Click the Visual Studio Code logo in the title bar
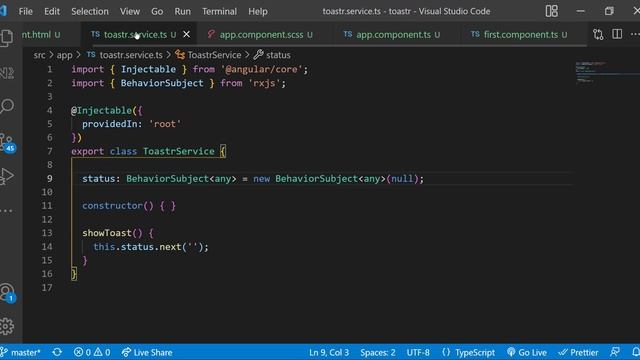This screenshot has width=640, height=360. 3,11
